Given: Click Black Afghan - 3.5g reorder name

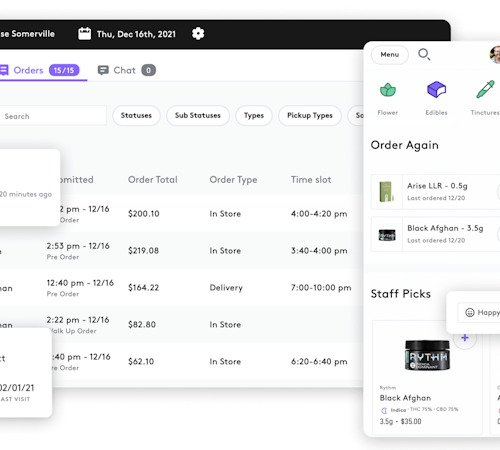Looking at the screenshot, I should [x=445, y=228].
